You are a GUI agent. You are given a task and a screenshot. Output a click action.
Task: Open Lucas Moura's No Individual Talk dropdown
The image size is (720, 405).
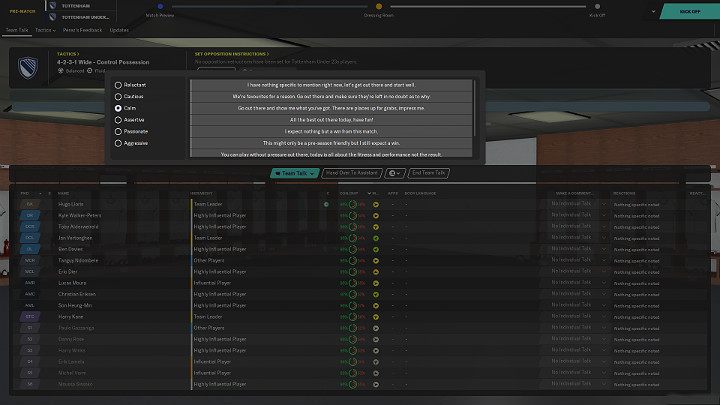click(x=574, y=282)
